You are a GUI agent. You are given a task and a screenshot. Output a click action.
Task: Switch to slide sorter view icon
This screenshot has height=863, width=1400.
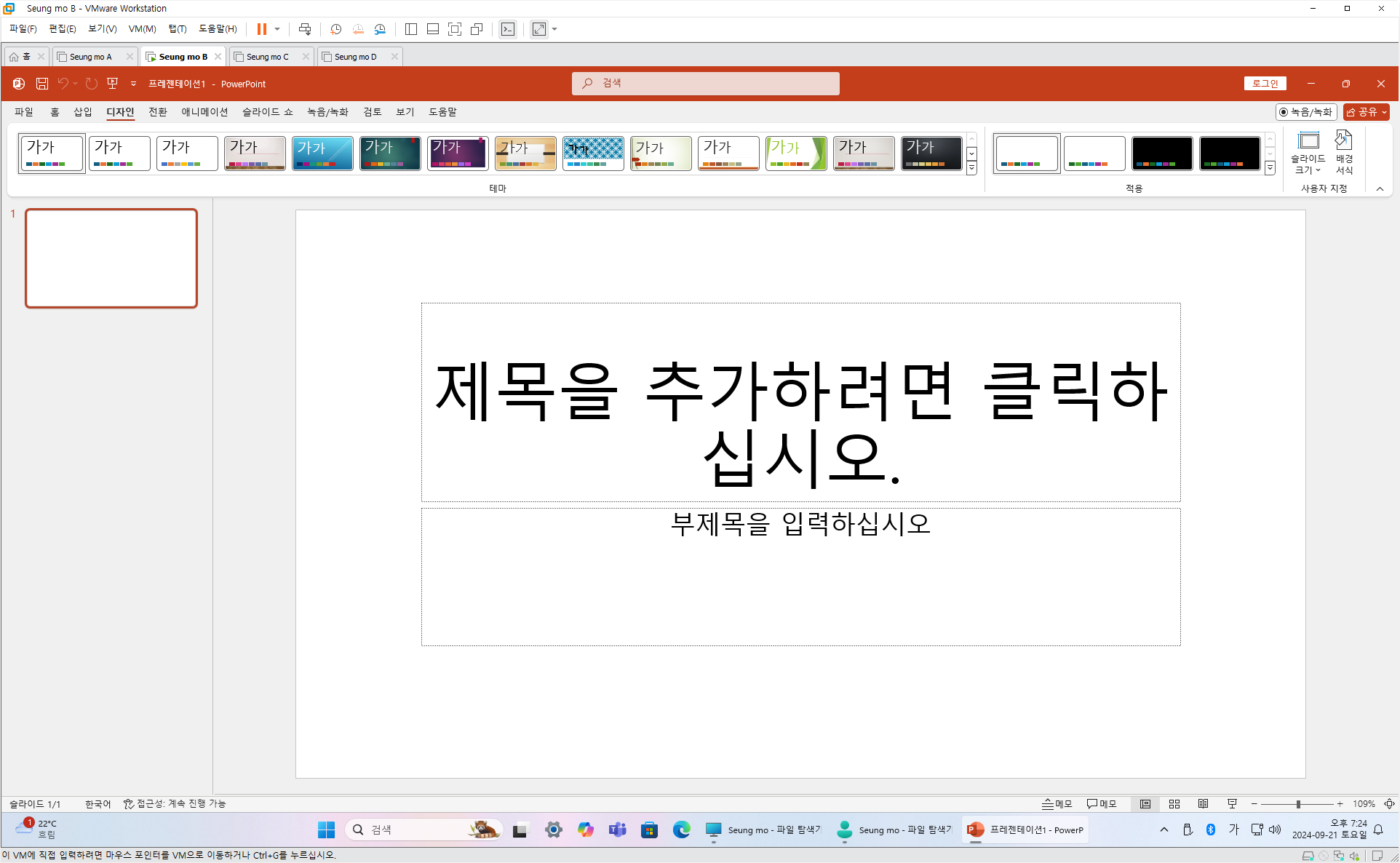pos(1174,804)
